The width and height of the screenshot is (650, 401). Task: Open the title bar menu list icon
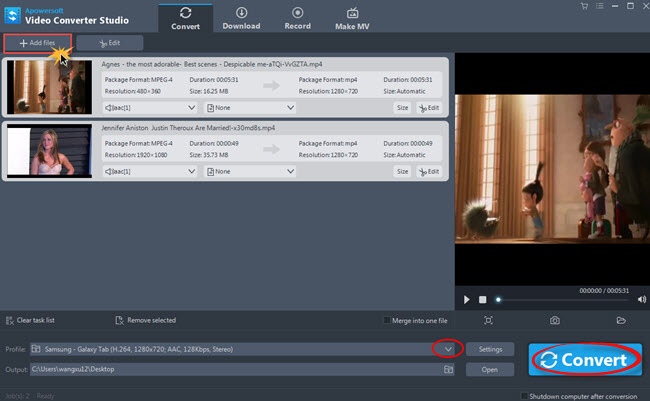(x=599, y=6)
